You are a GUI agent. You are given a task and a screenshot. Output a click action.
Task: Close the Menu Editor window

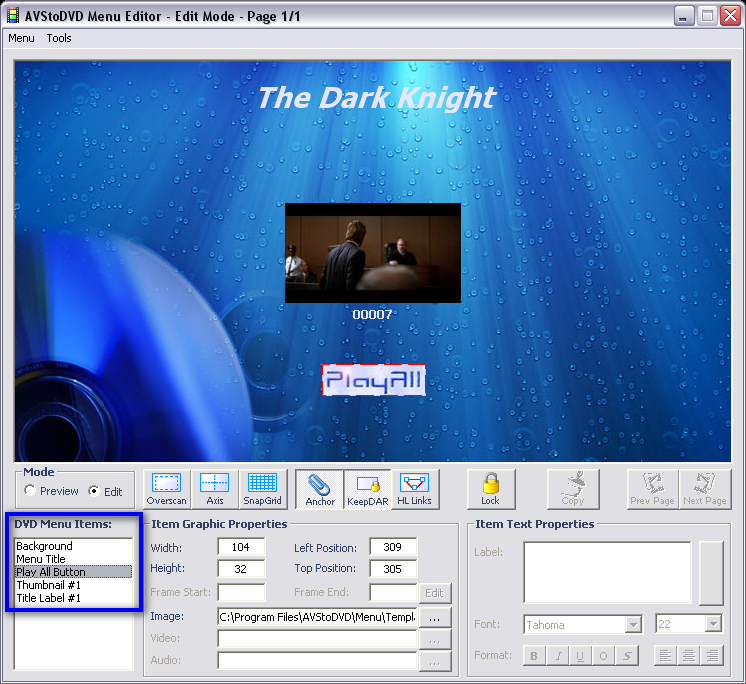click(x=729, y=16)
